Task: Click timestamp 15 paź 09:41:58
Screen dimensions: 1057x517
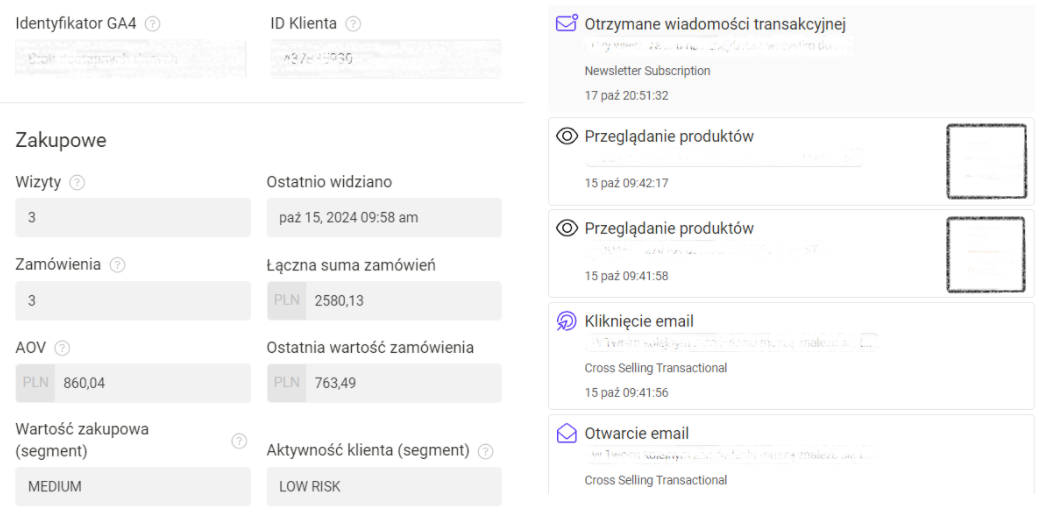Action: (626, 276)
